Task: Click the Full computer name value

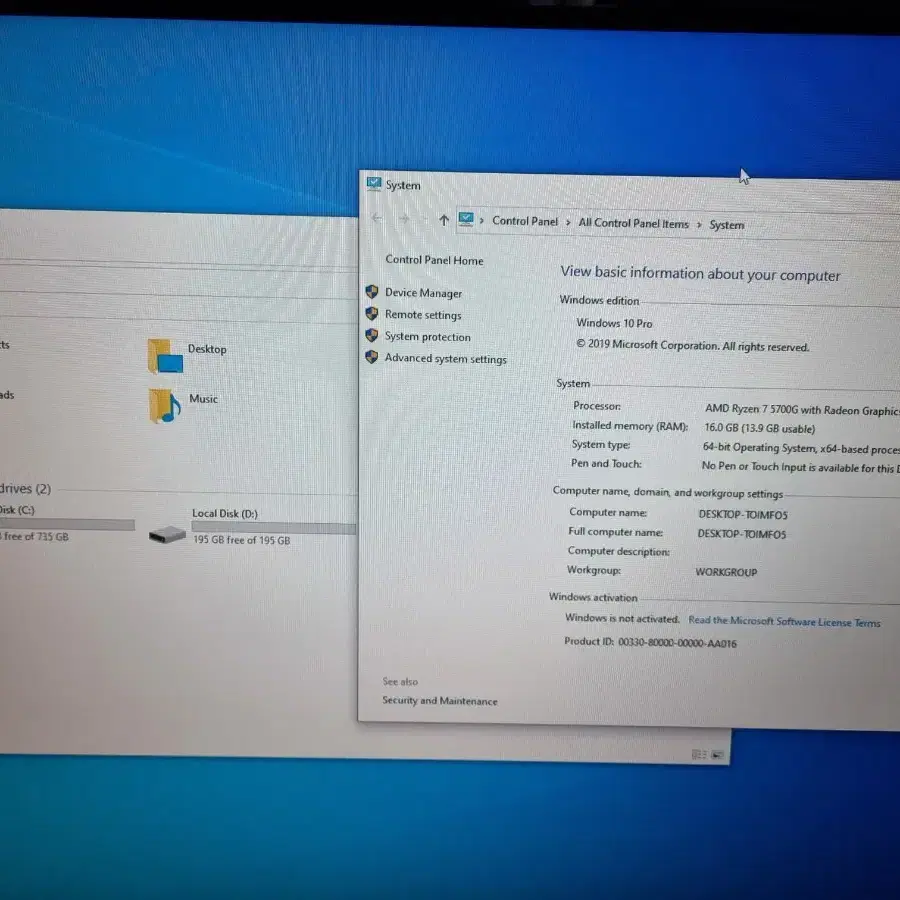Action: 742,534
